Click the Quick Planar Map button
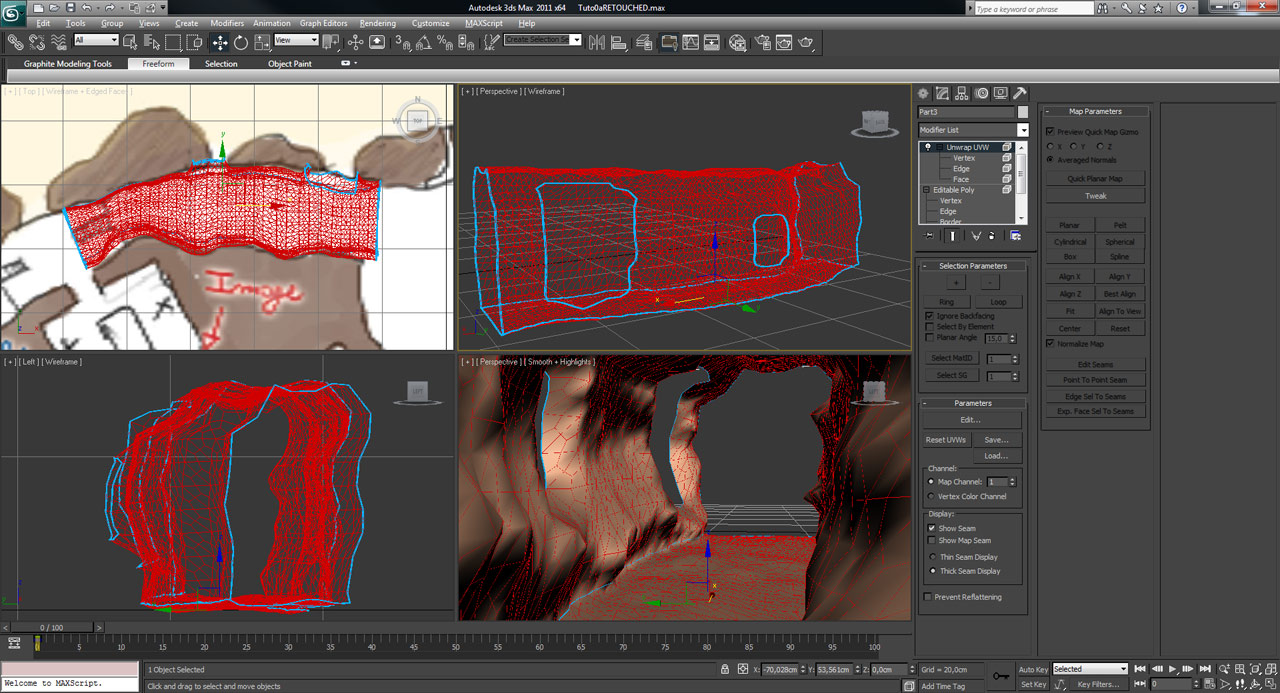This screenshot has width=1280, height=693. 1095,179
